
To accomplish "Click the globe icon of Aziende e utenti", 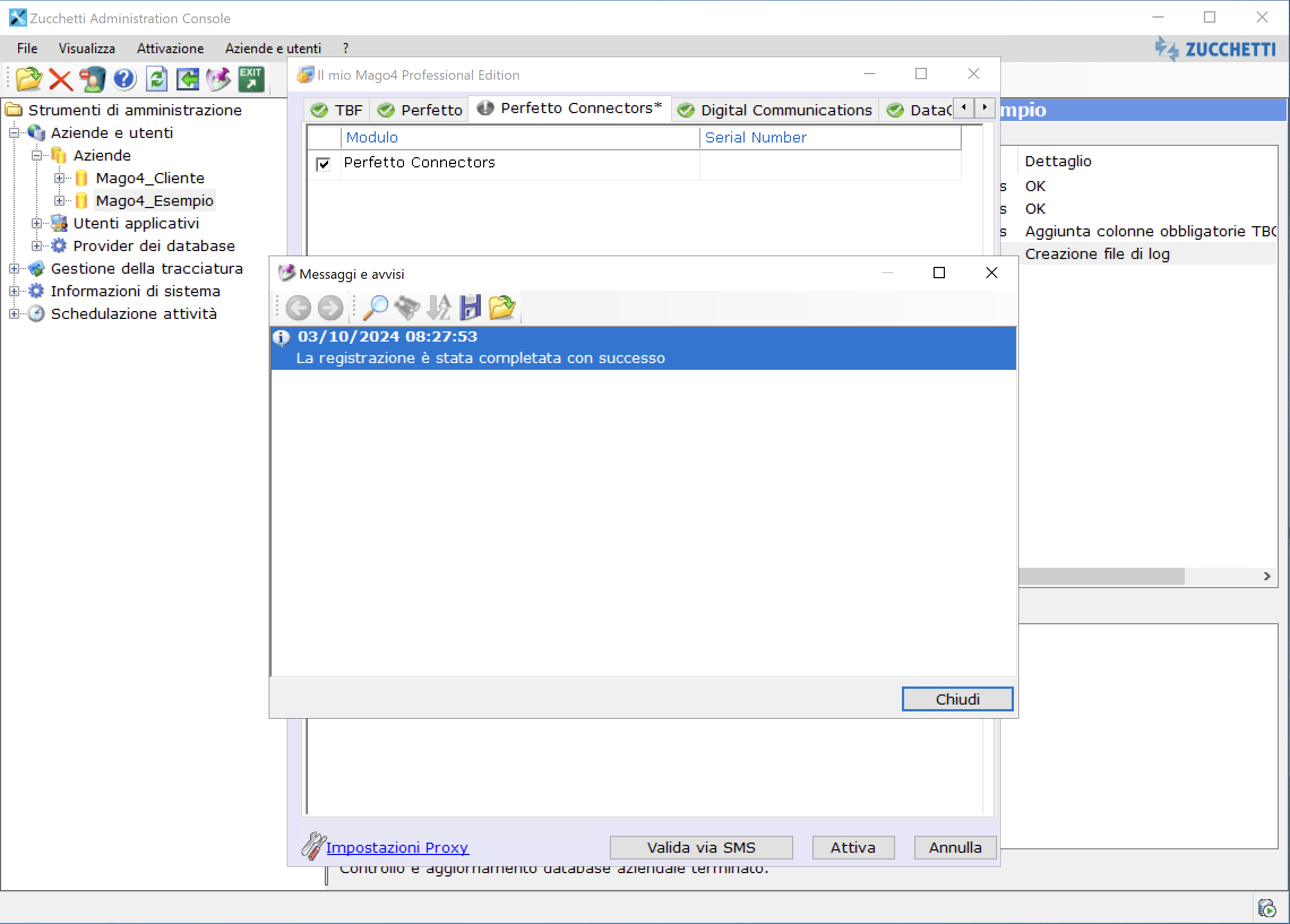I will pyautogui.click(x=36, y=132).
